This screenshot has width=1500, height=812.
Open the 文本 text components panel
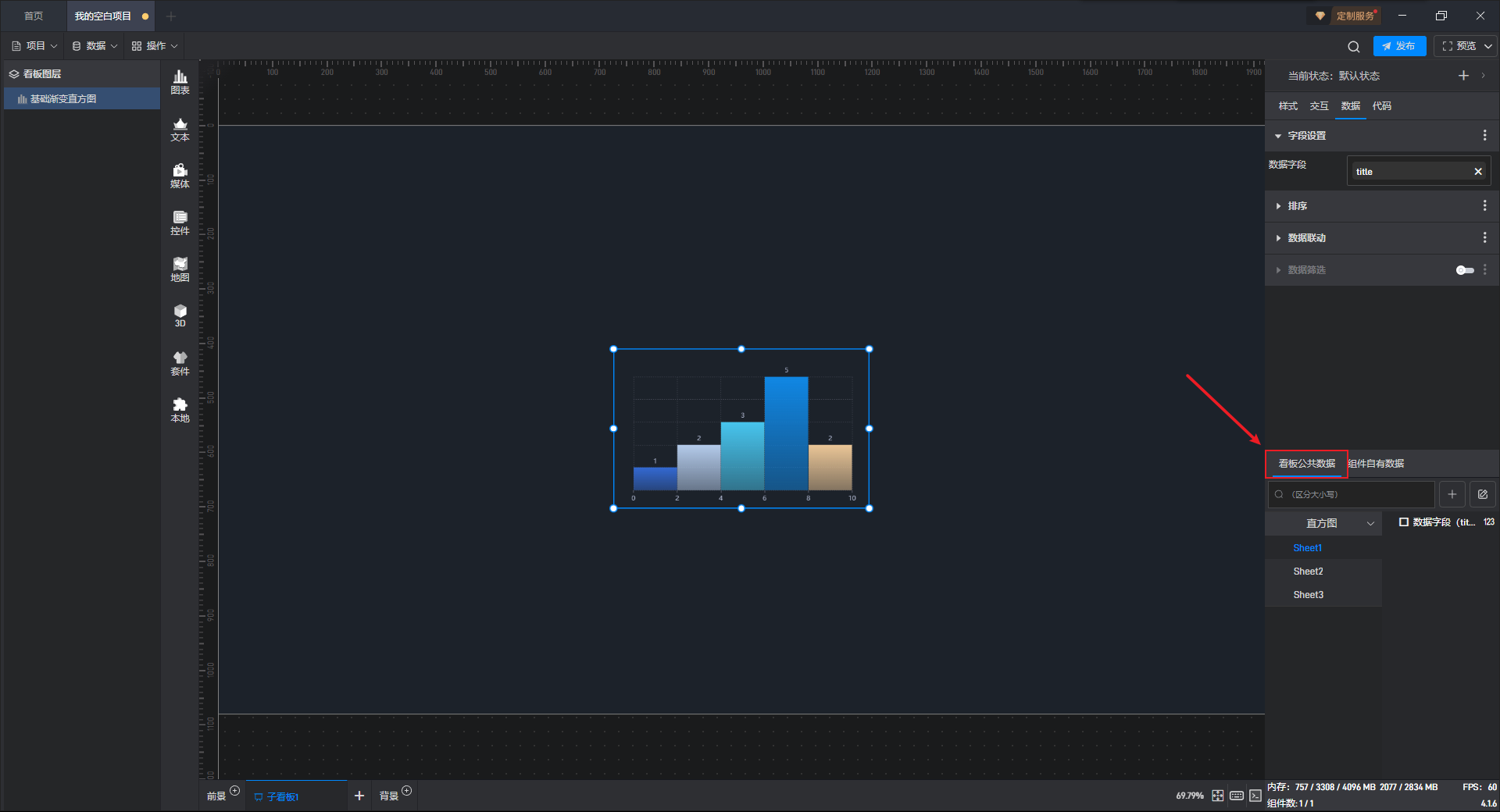(x=180, y=129)
